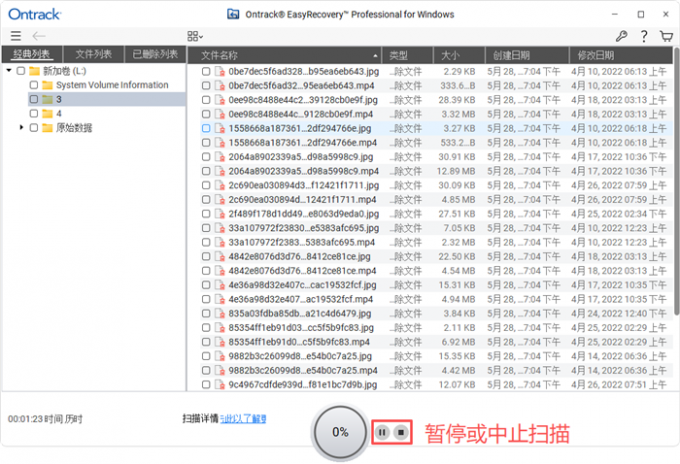The image size is (680, 464).
Task: Click the shopping cart icon
Action: (x=666, y=36)
